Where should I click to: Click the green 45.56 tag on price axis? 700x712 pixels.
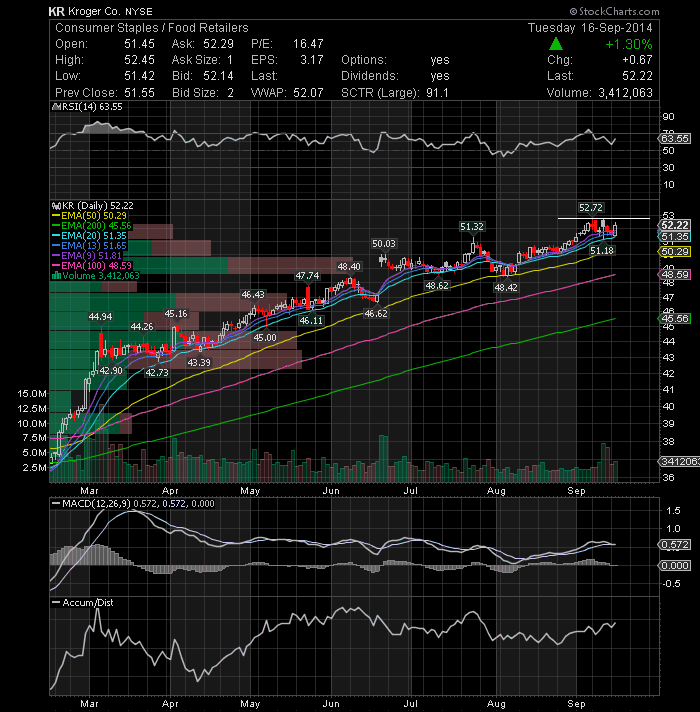click(675, 318)
